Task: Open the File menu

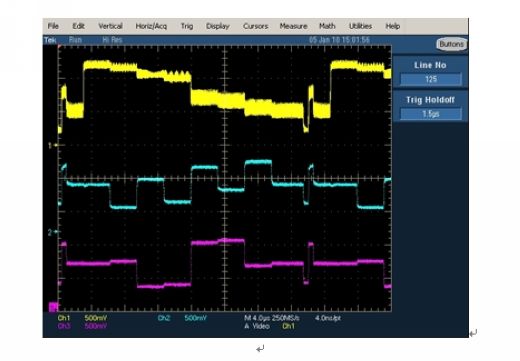Action: pos(53,26)
